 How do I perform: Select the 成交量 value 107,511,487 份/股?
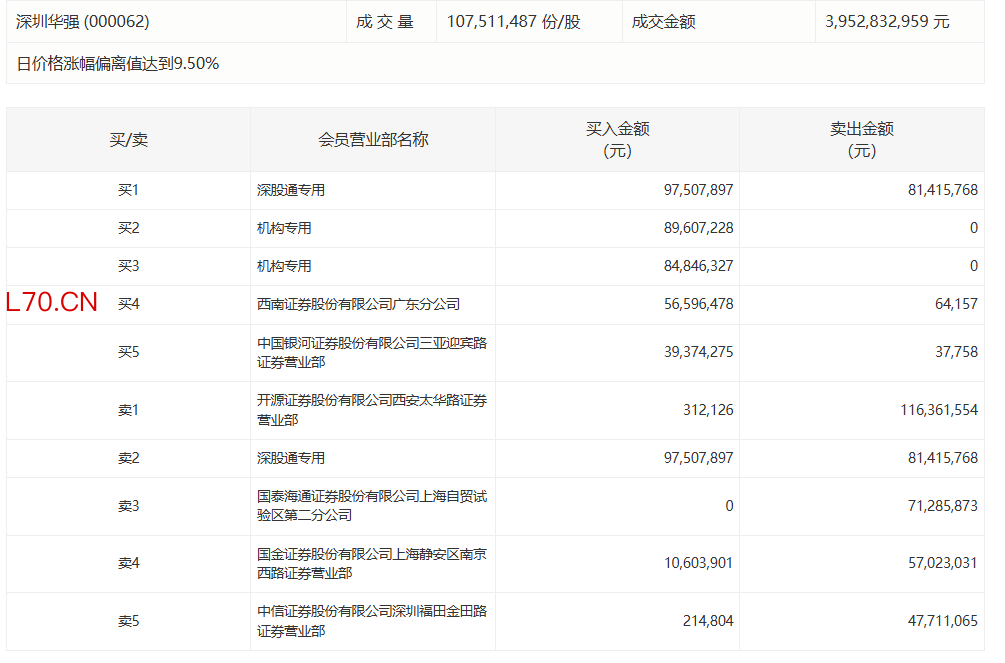[x=513, y=21]
